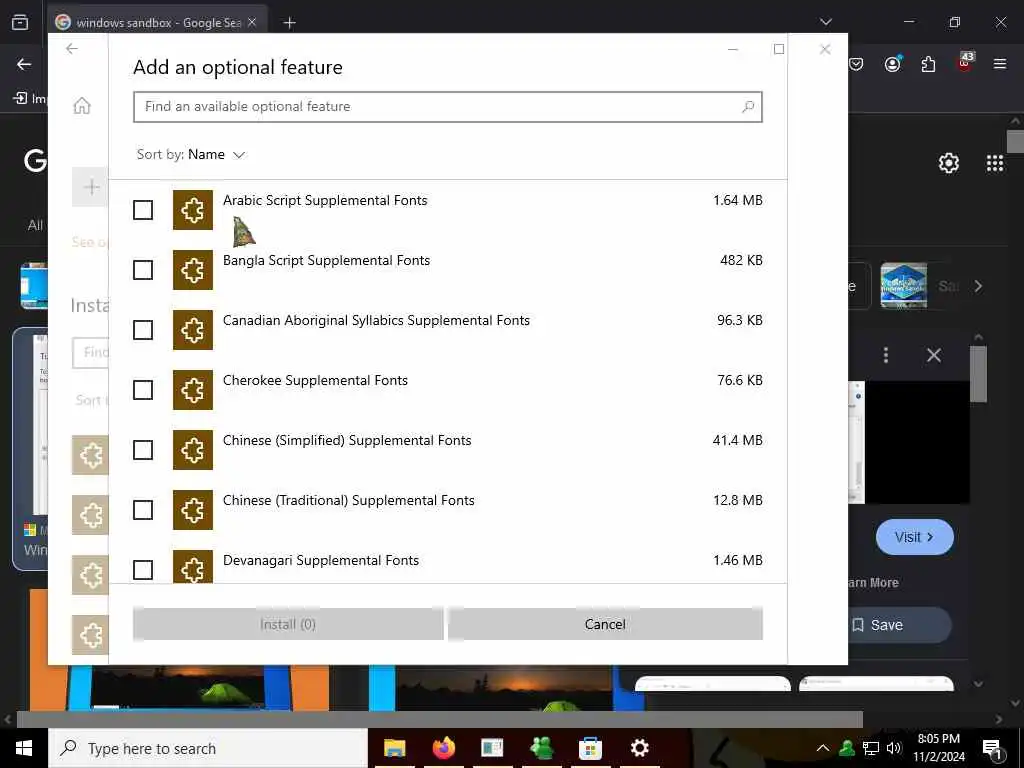Open Settings Home icon

click(82, 105)
